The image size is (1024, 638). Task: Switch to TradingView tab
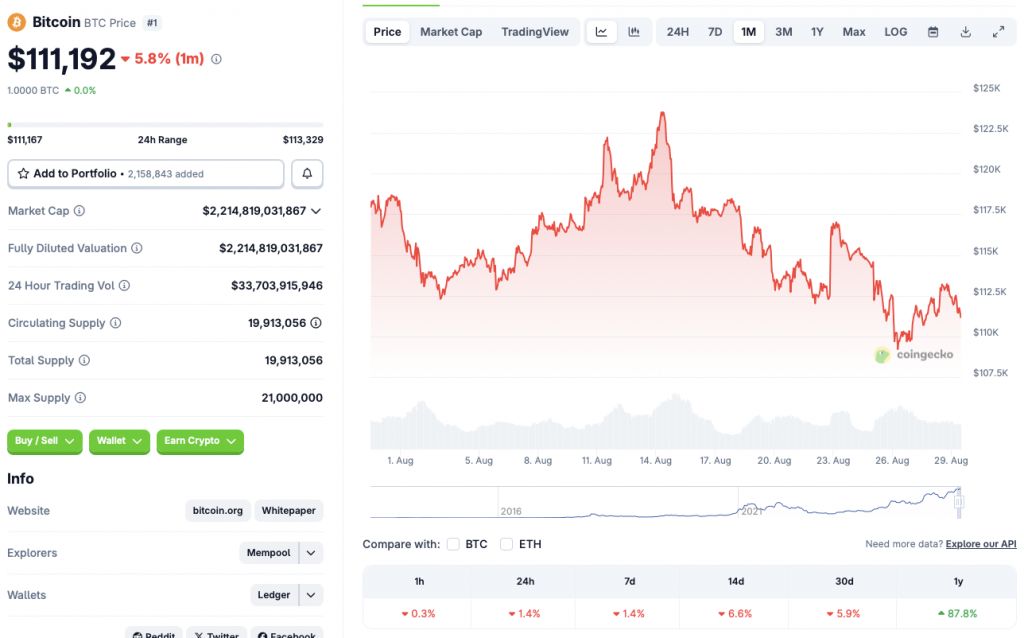pos(535,31)
